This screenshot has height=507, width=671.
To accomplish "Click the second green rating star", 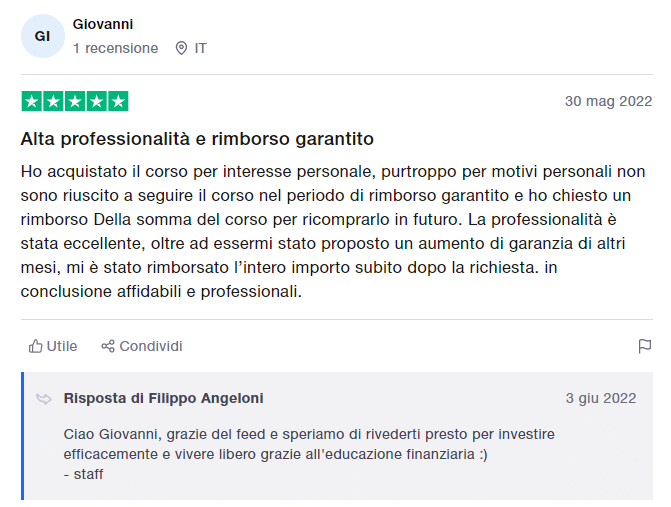I will pos(53,101).
